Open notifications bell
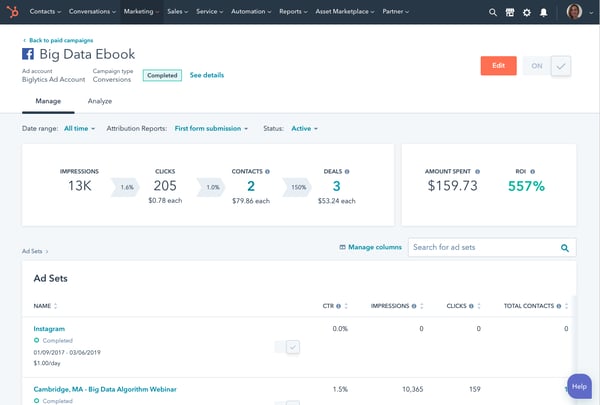Viewport: 600px width, 405px height. coord(543,13)
